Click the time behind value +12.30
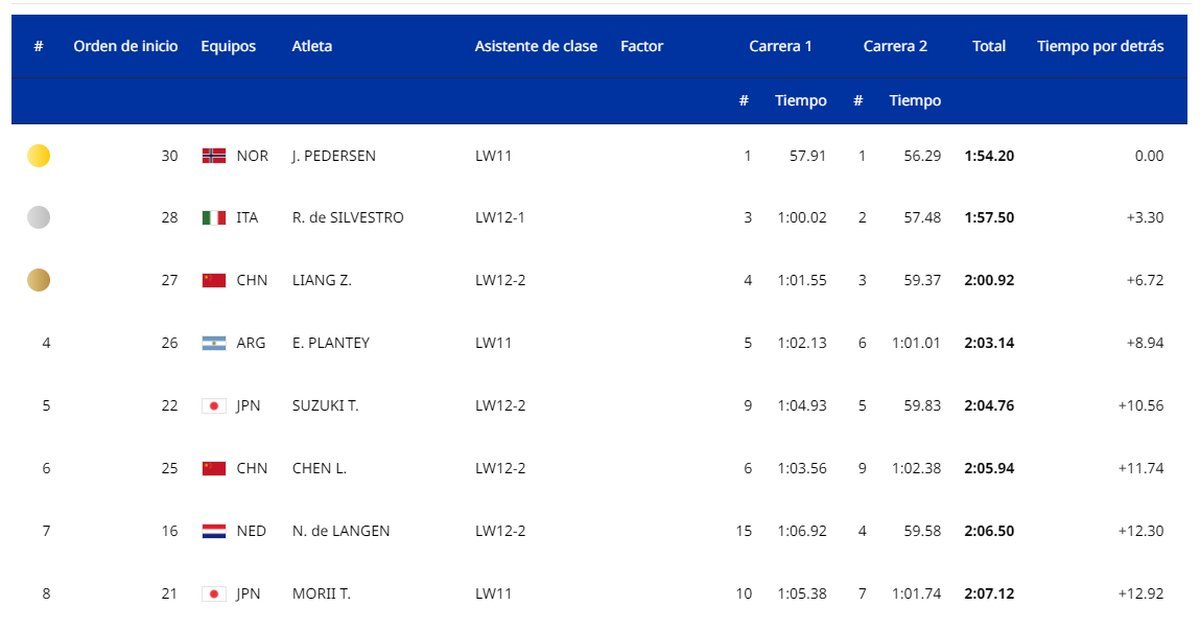Viewport: 1200px width, 629px height. [1140, 531]
